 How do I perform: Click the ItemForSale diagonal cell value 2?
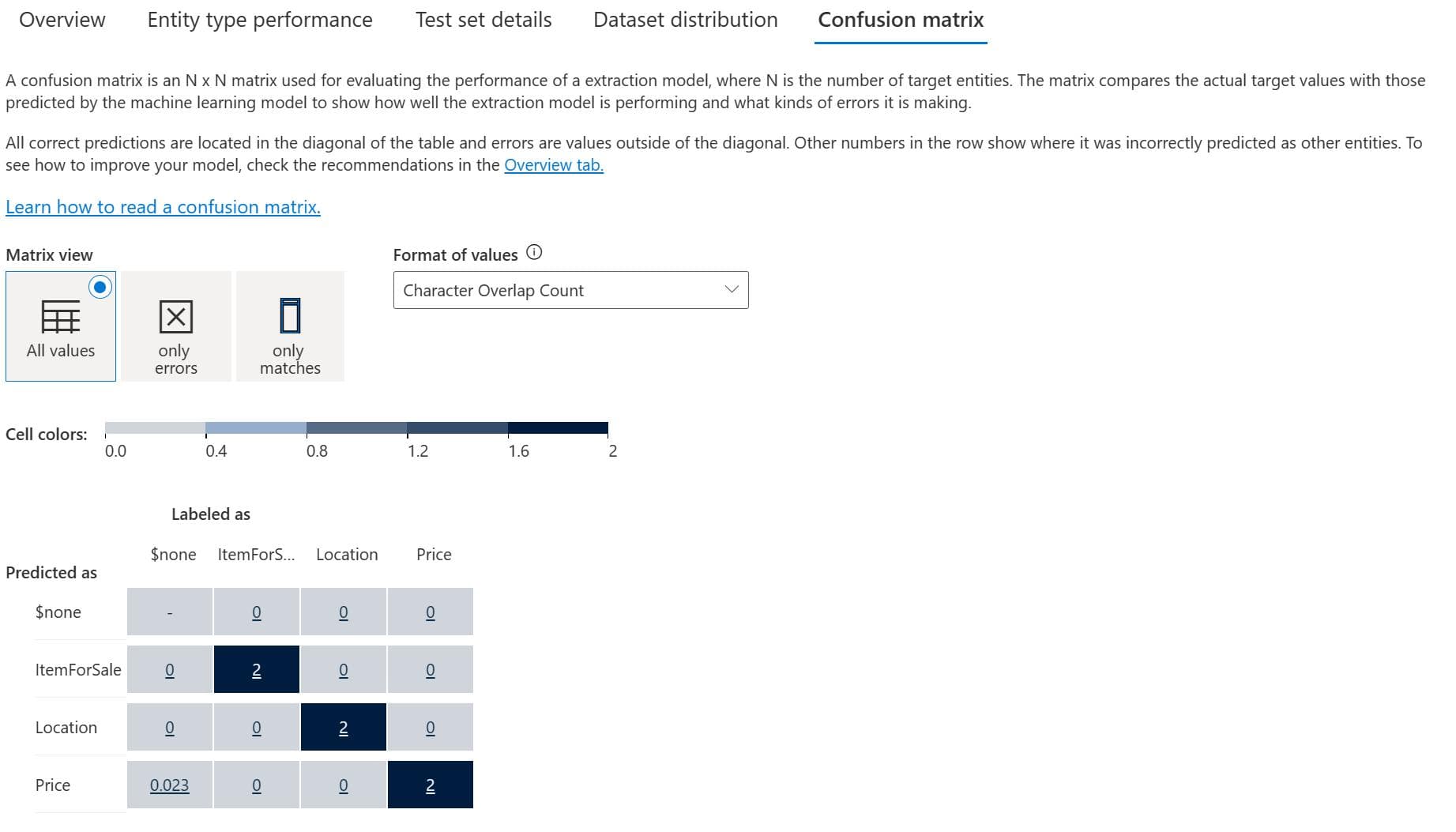click(256, 670)
